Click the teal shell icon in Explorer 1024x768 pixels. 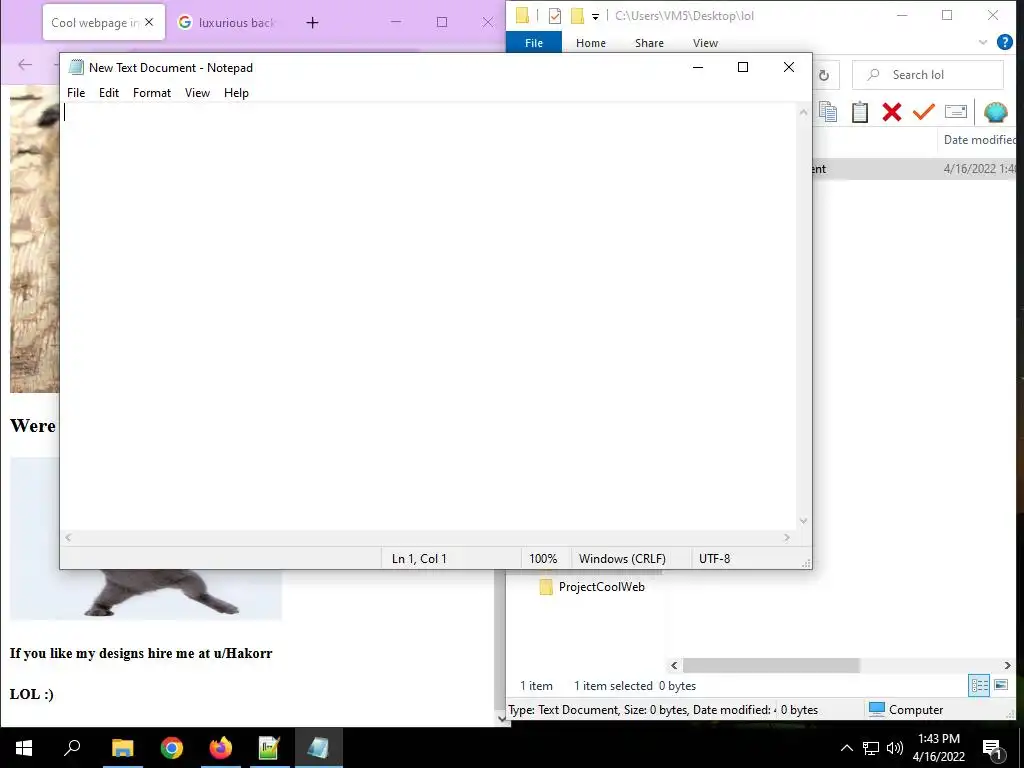[x=995, y=112]
